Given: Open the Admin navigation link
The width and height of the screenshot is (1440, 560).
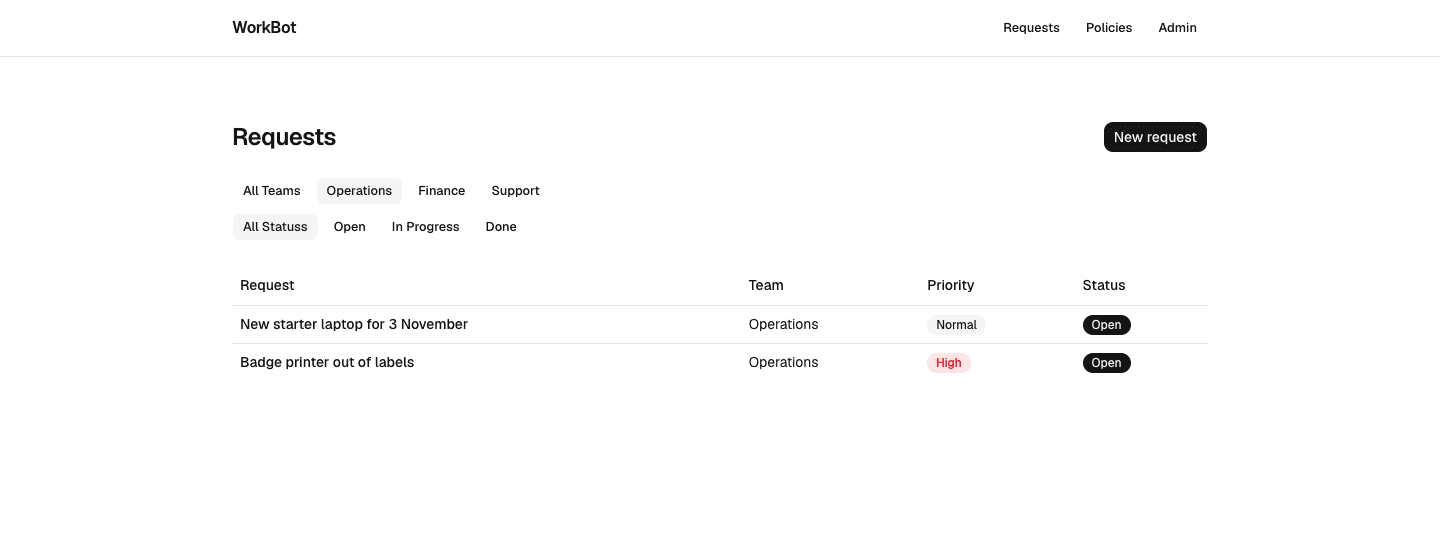Looking at the screenshot, I should tap(1177, 28).
